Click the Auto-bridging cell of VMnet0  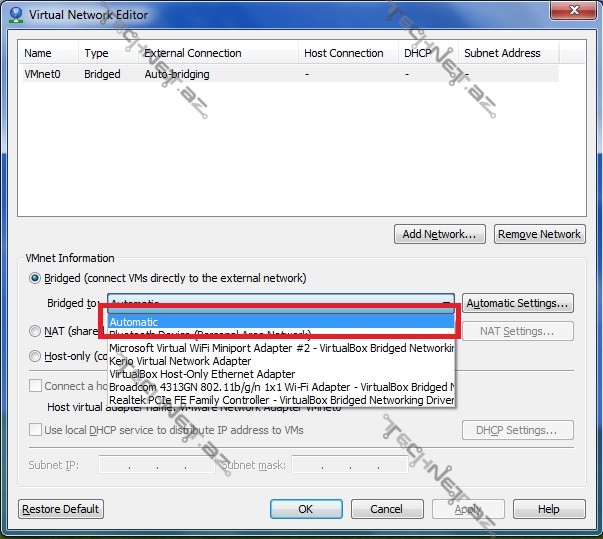point(177,74)
